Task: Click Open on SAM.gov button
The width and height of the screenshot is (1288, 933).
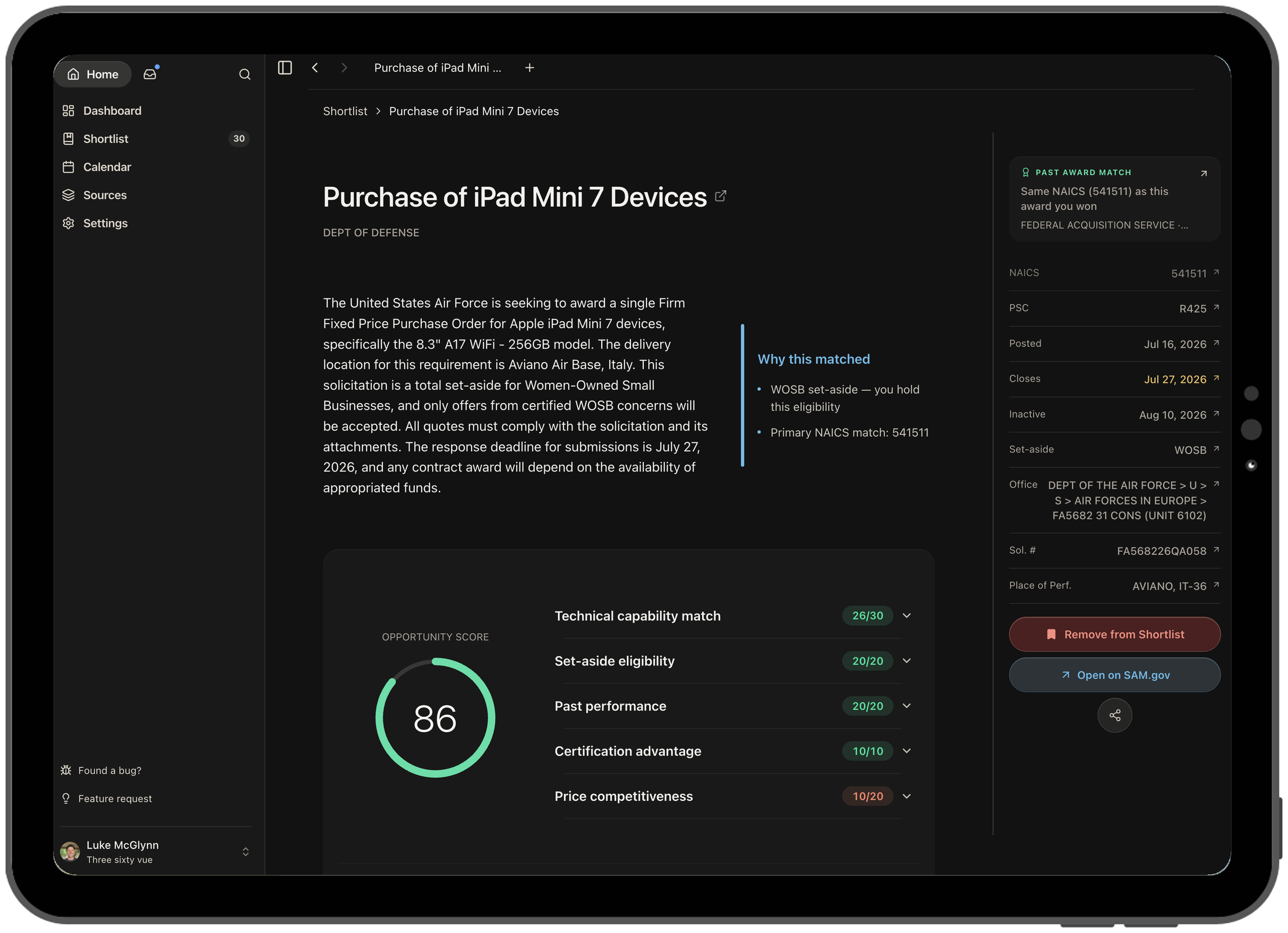Action: click(1114, 675)
